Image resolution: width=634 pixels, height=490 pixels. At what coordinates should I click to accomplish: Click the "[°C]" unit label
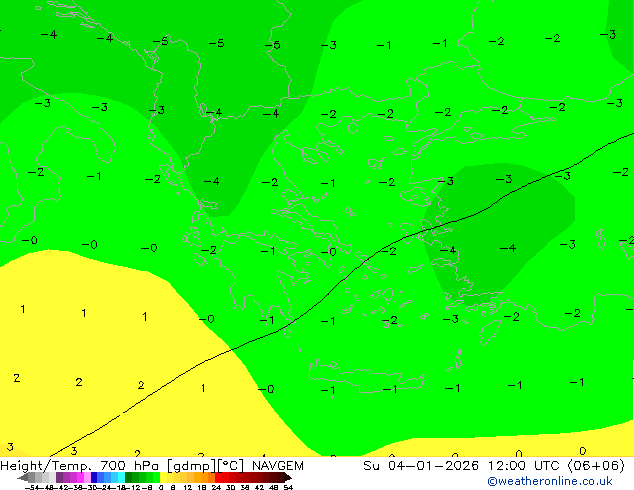tap(231, 466)
